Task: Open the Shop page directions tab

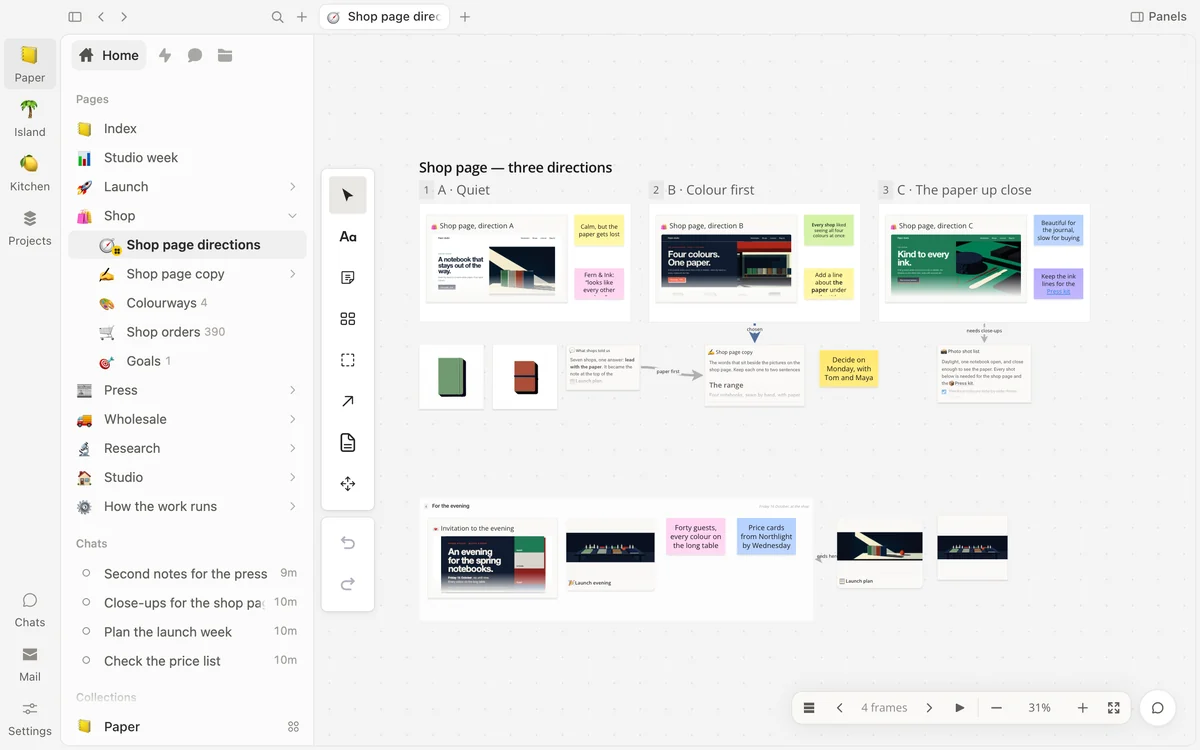Action: click(384, 16)
